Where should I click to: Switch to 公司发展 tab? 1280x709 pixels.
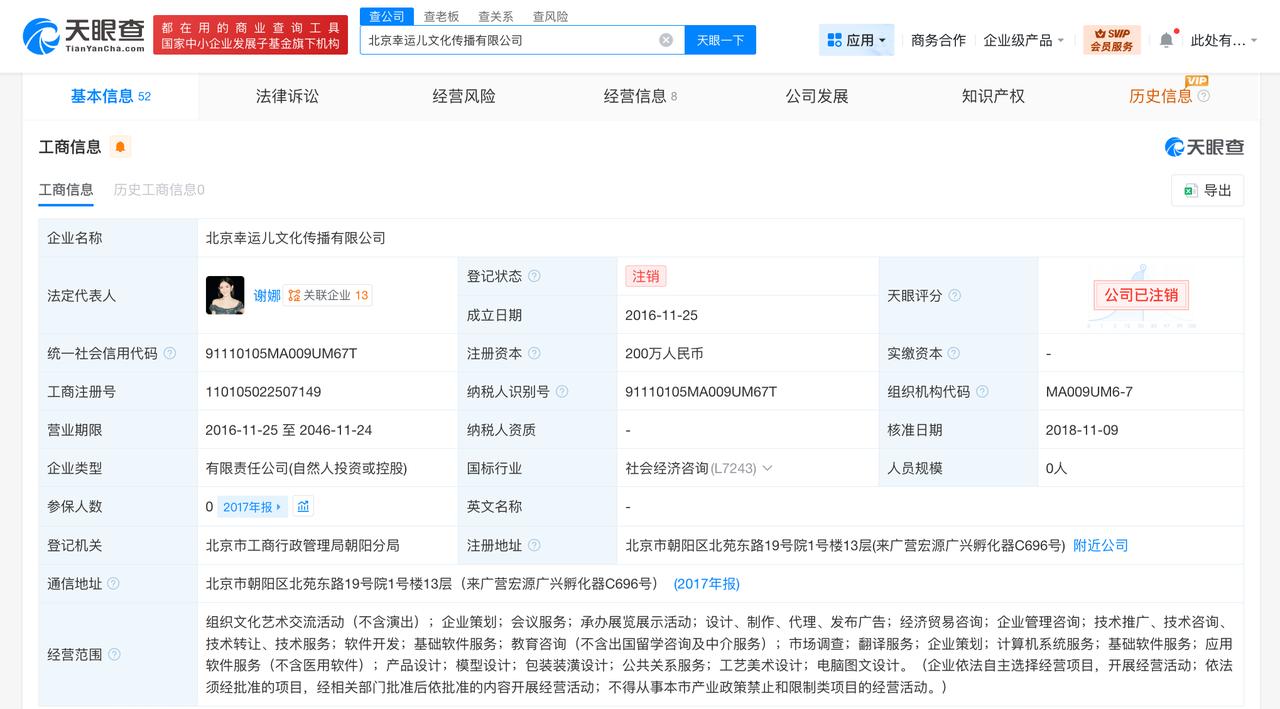coord(817,96)
